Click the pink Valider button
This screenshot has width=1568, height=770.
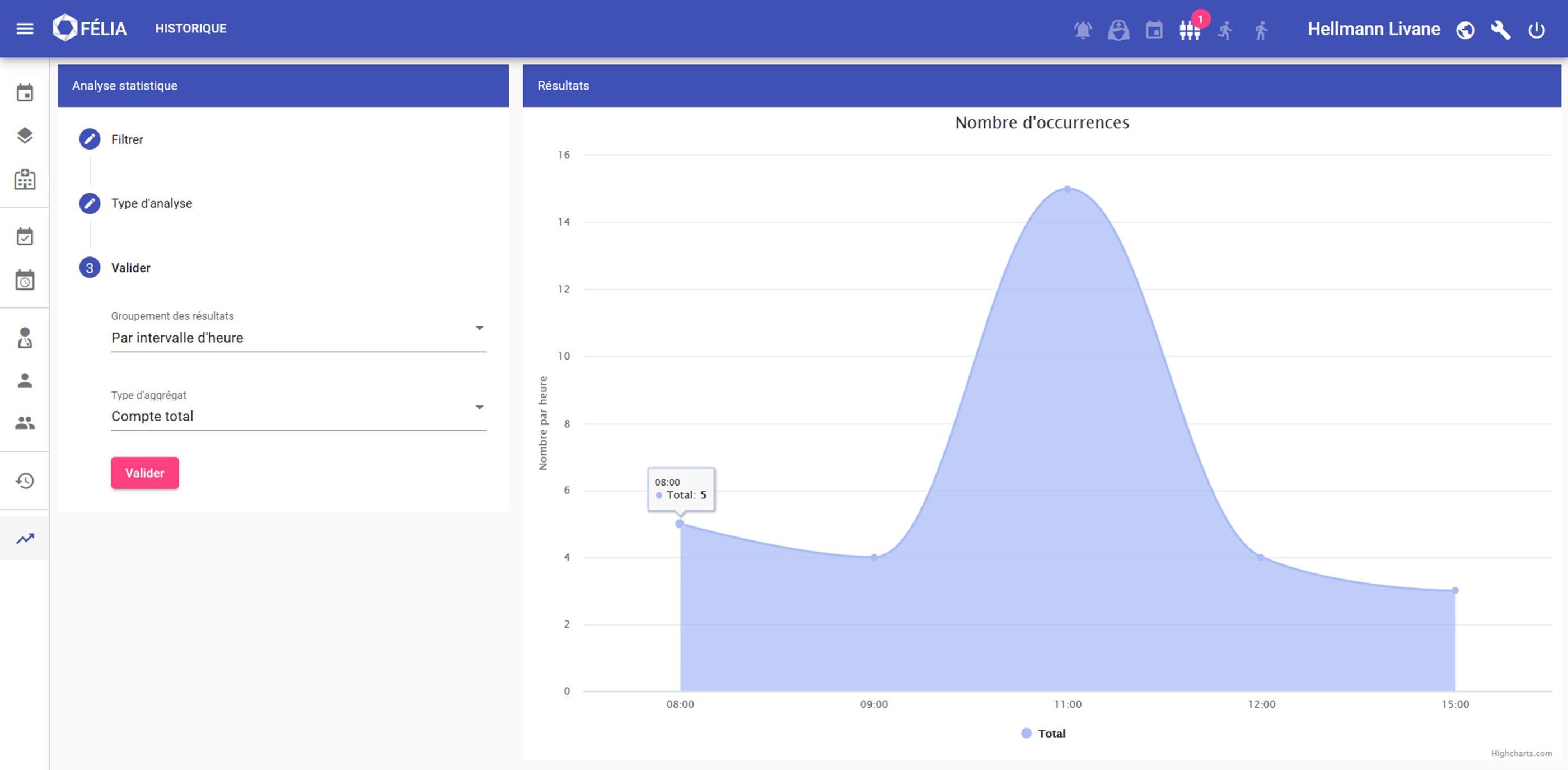[x=144, y=473]
